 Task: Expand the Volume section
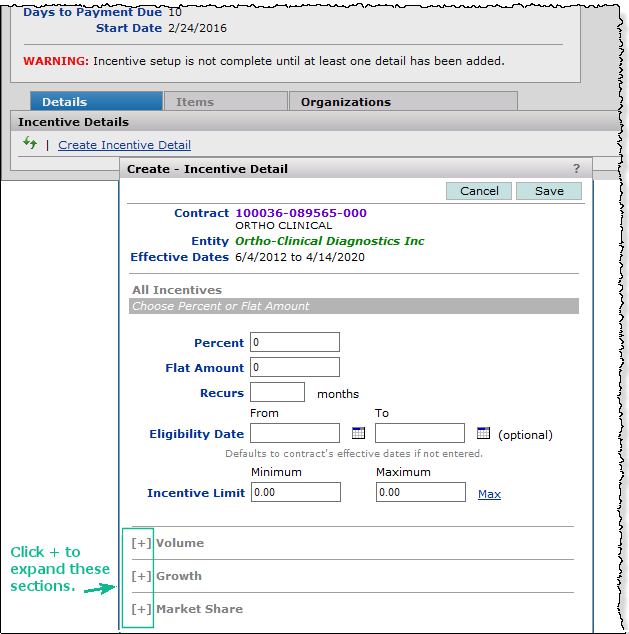tap(141, 543)
